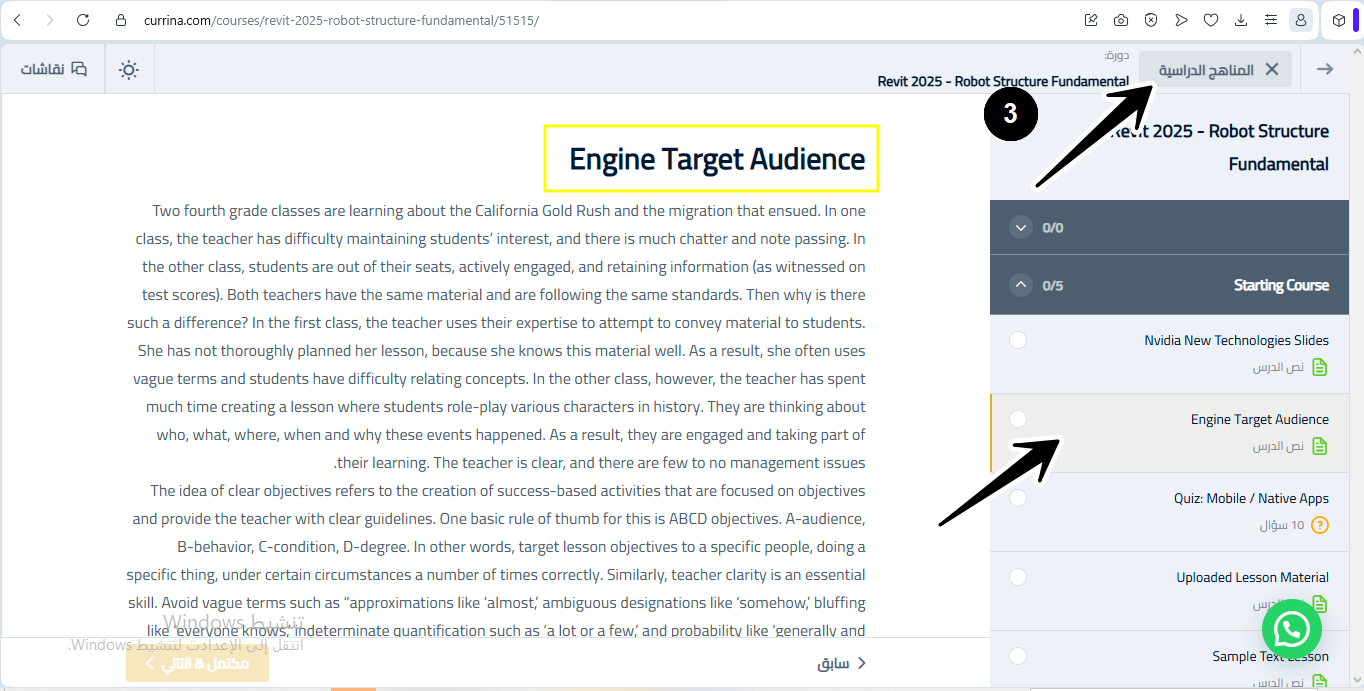Click the browser downloads icon
The height and width of the screenshot is (691, 1364).
pos(1241,20)
